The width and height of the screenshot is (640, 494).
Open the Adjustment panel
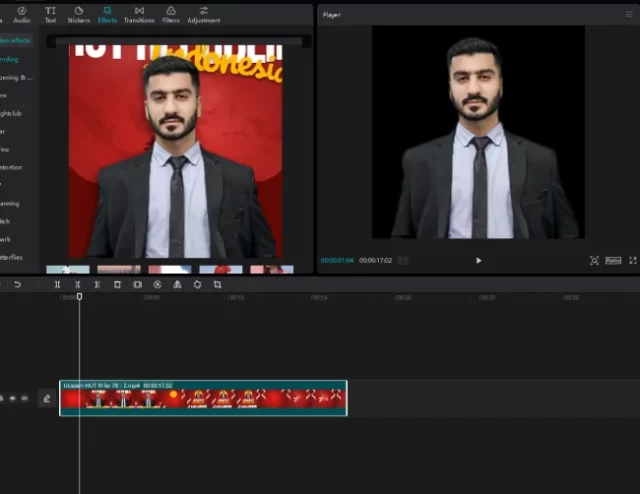pos(204,14)
